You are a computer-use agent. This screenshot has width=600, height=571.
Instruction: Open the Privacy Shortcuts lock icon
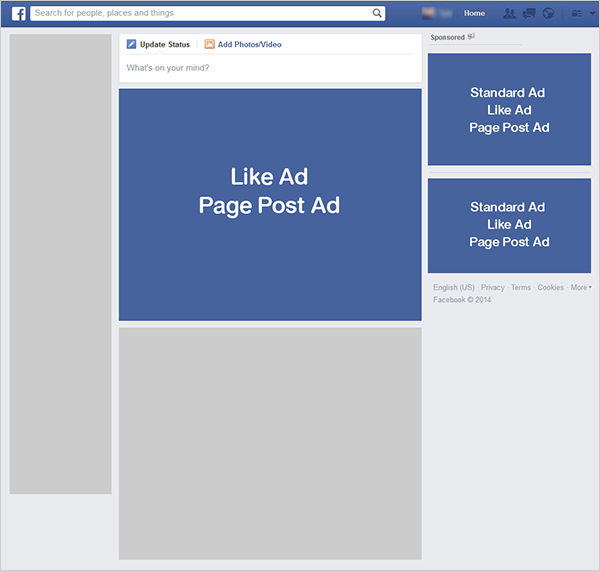pyautogui.click(x=576, y=13)
